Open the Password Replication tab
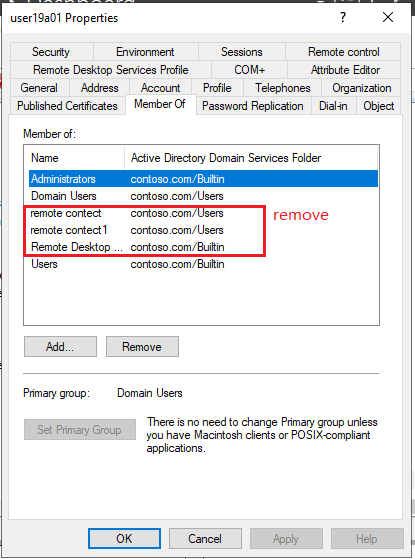 253,106
